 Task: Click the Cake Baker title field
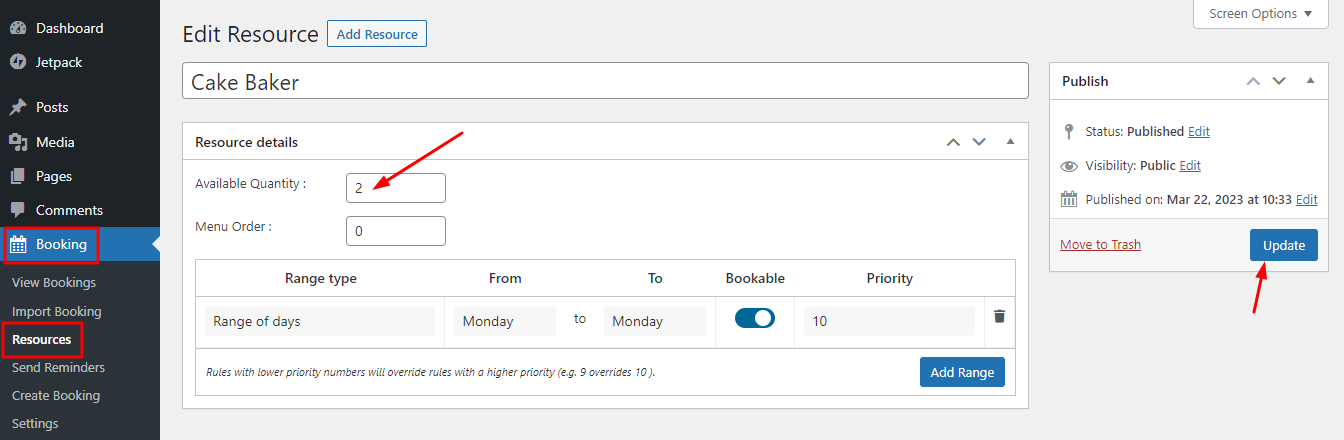(605, 81)
